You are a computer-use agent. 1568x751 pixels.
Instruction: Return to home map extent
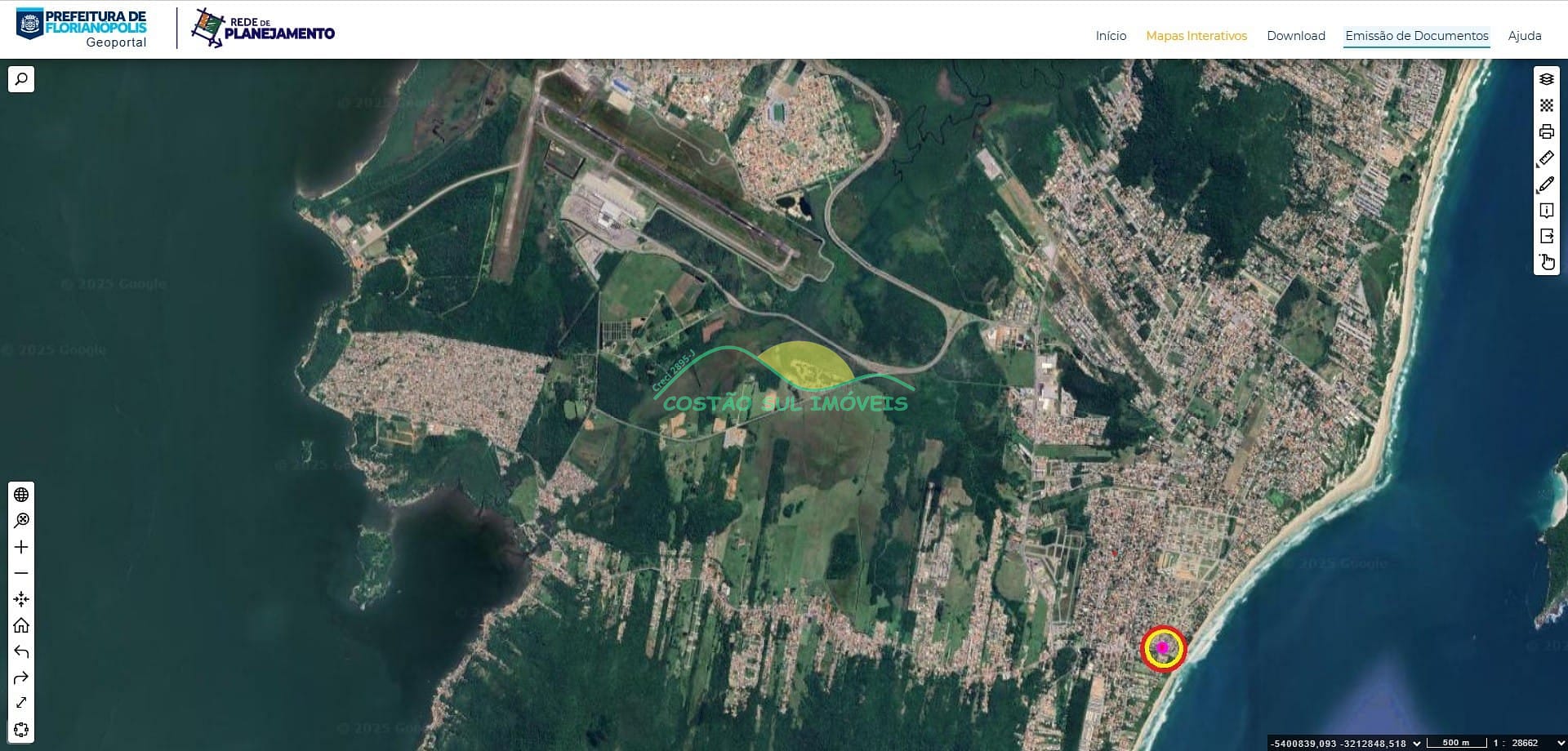coord(21,625)
